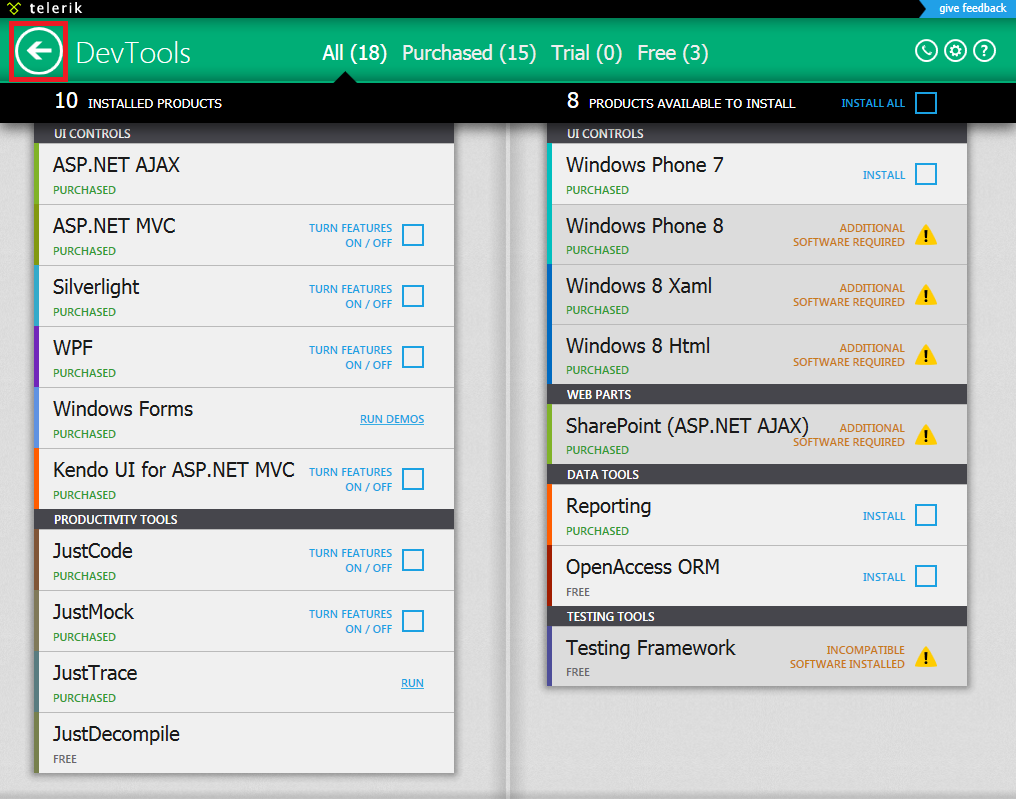1016x799 pixels.
Task: Click the SharePoint warning icon
Action: click(926, 435)
